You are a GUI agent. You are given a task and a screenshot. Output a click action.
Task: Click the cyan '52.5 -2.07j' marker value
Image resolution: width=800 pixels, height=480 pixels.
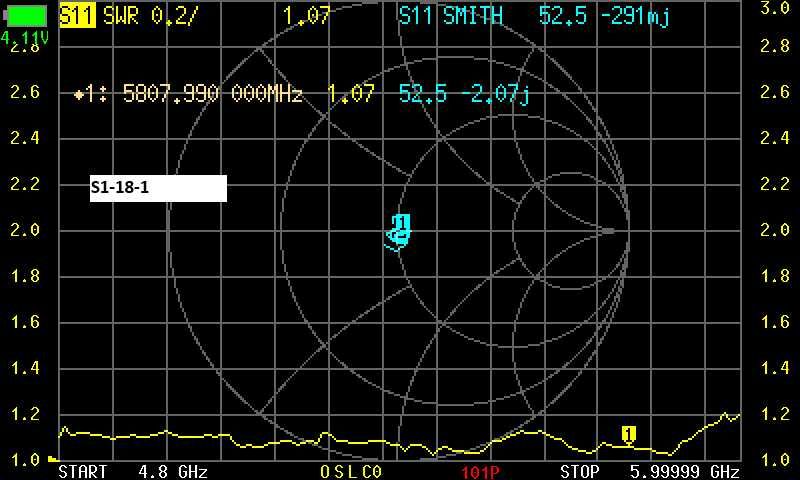[x=464, y=94]
